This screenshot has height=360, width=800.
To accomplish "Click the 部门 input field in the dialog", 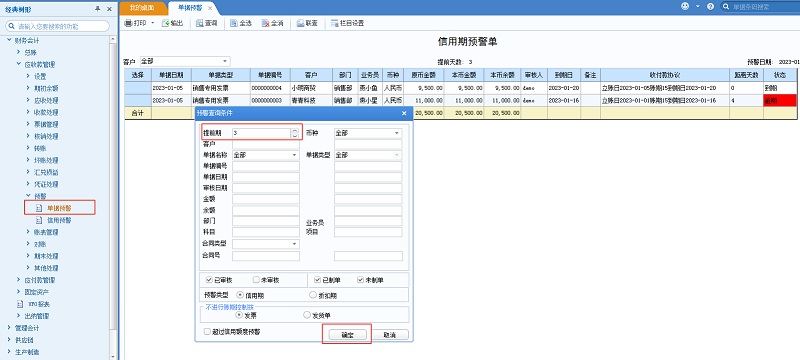I will tap(266, 221).
